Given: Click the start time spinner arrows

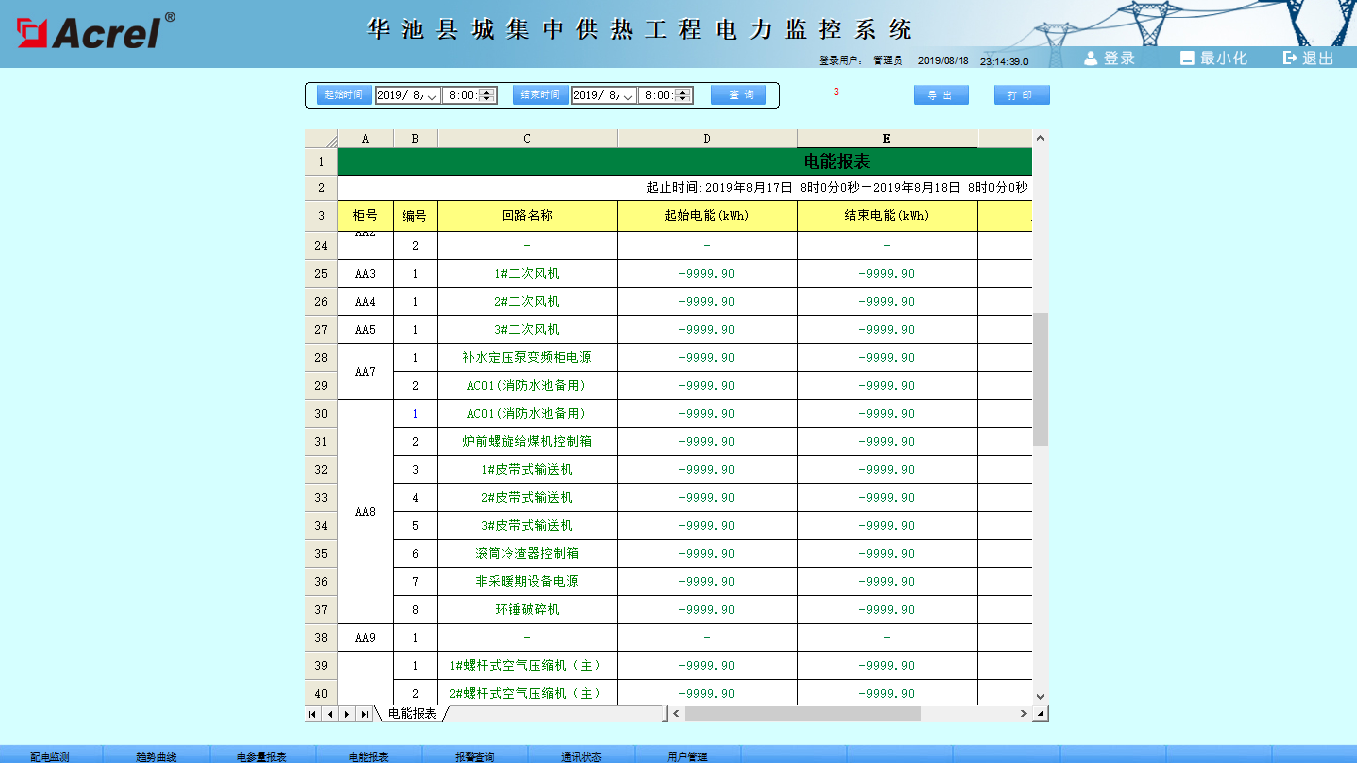Looking at the screenshot, I should [487, 96].
